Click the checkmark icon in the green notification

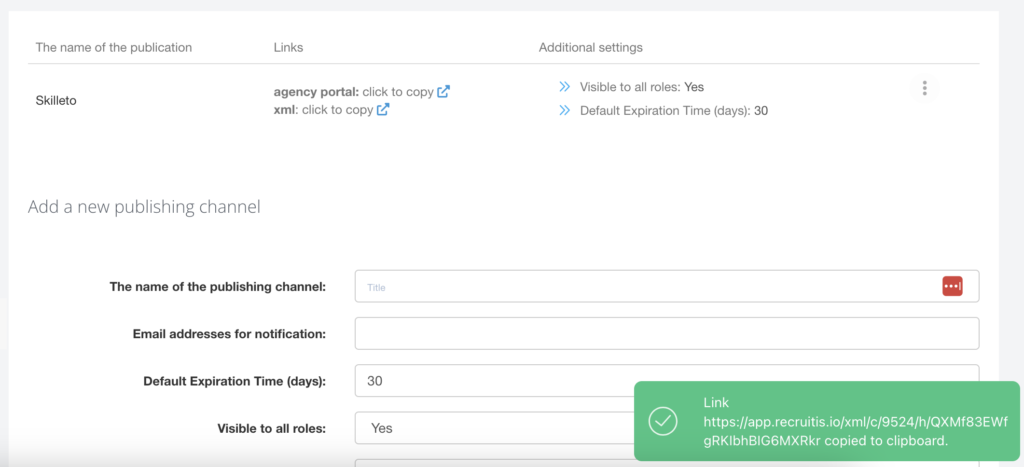click(x=663, y=421)
